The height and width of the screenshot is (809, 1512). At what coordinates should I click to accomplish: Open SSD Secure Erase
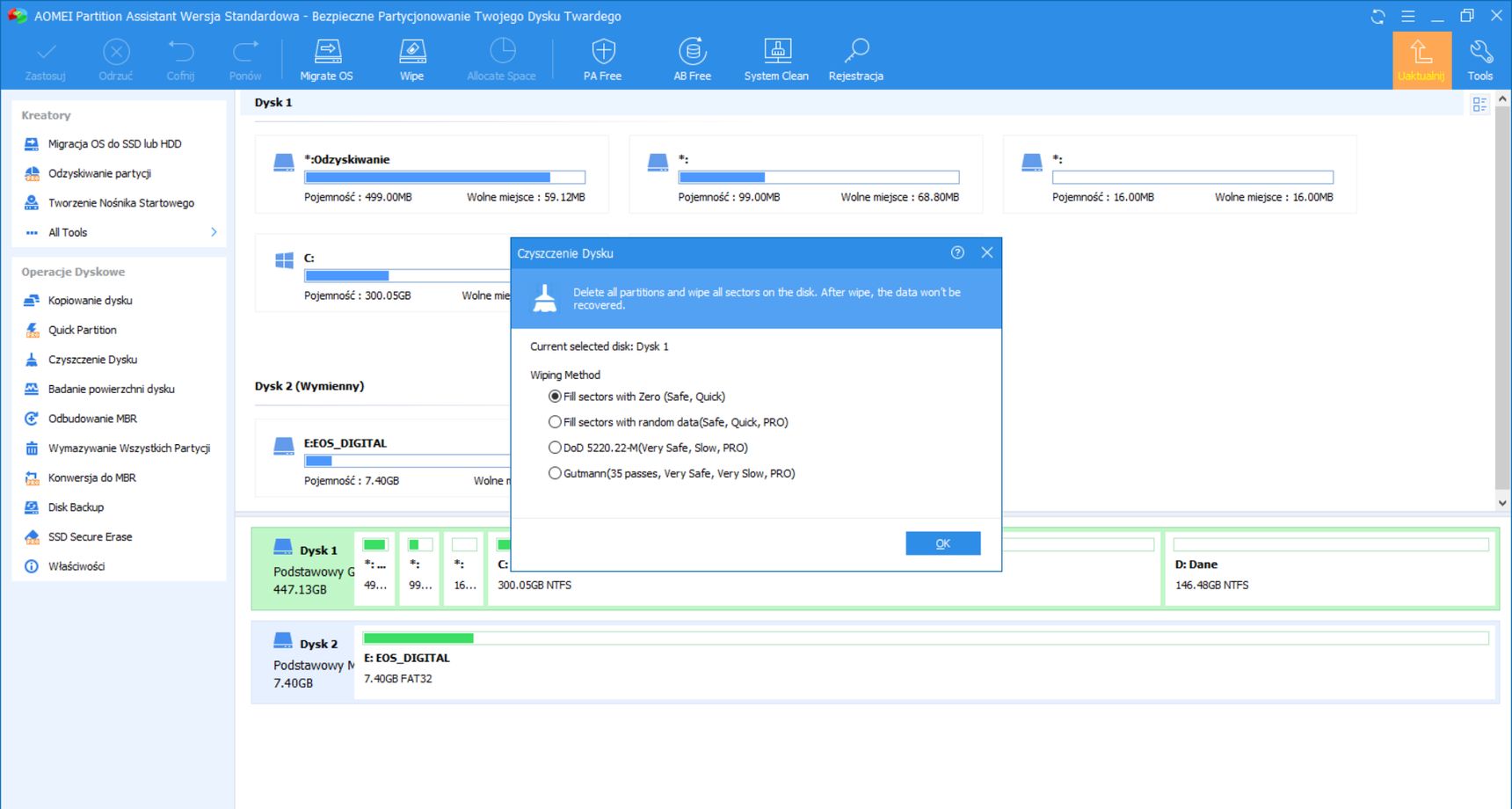pyautogui.click(x=90, y=536)
